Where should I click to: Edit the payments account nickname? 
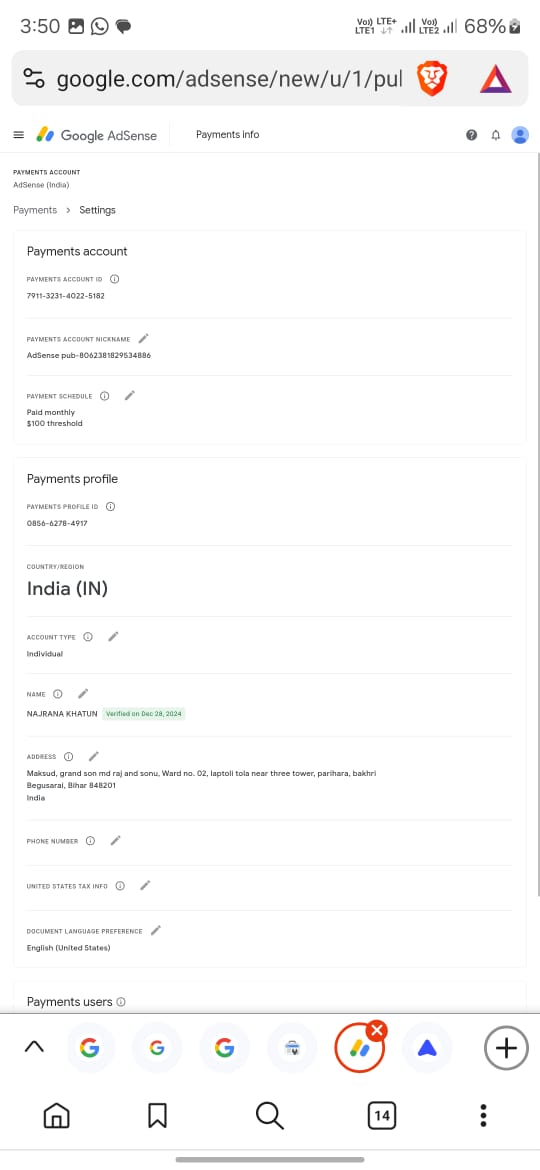pyautogui.click(x=144, y=339)
